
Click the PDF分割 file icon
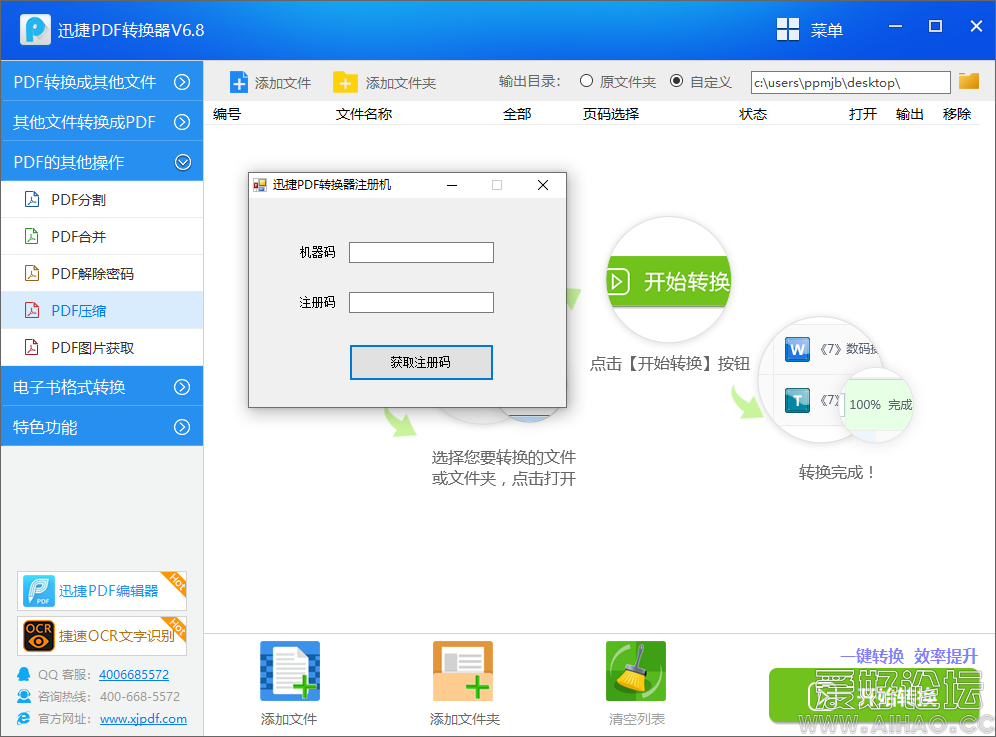click(32, 199)
